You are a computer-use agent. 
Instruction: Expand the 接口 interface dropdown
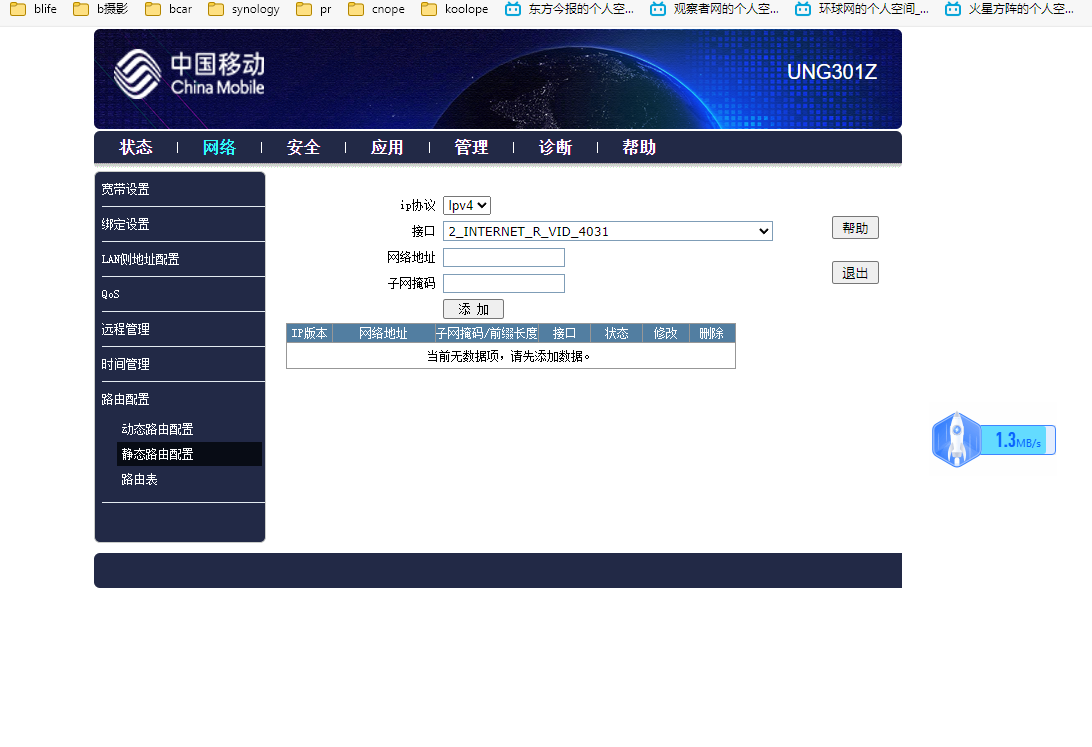coord(608,231)
